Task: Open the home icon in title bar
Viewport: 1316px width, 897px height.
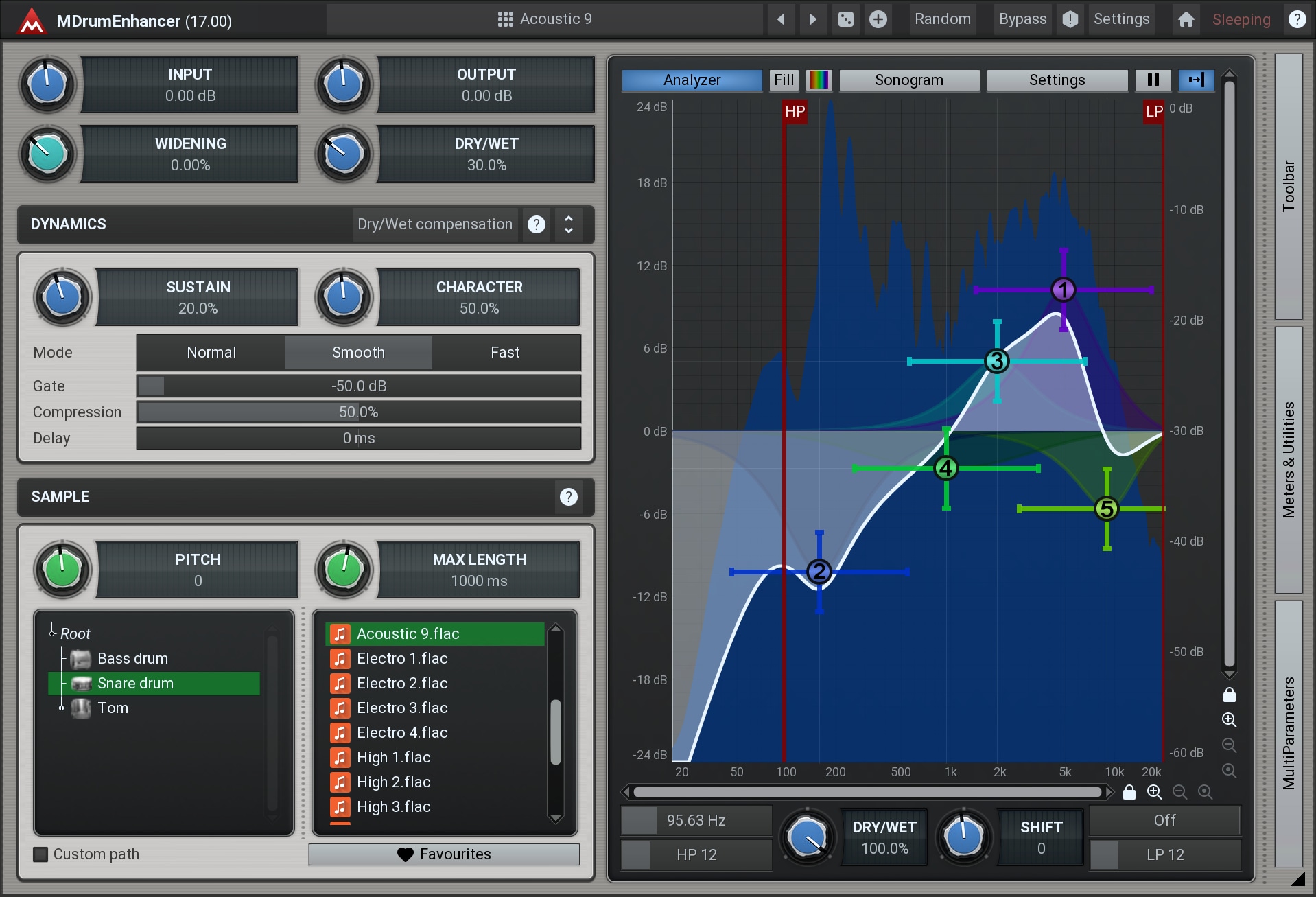Action: (1186, 19)
